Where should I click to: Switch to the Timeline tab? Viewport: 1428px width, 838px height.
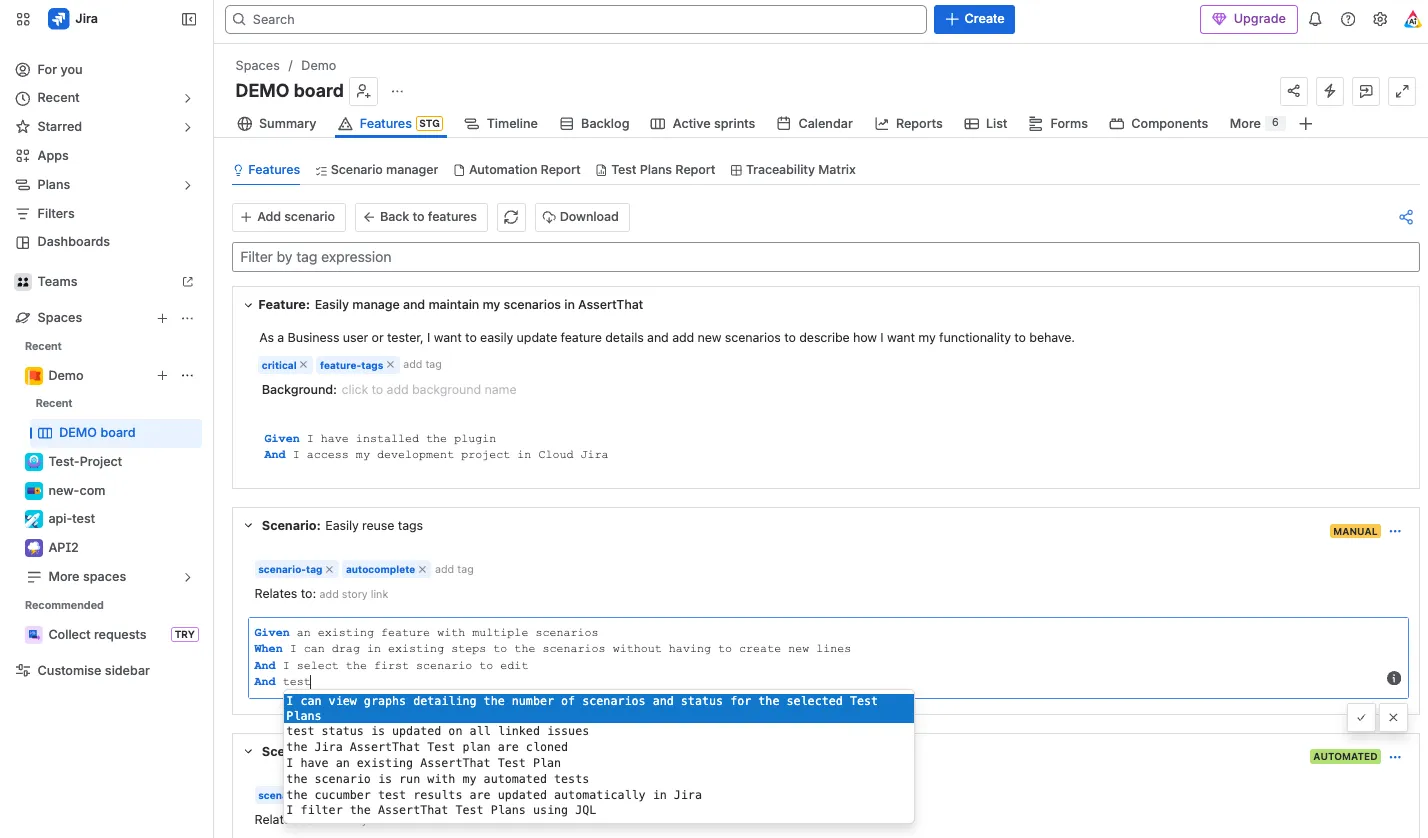pyautogui.click(x=501, y=123)
